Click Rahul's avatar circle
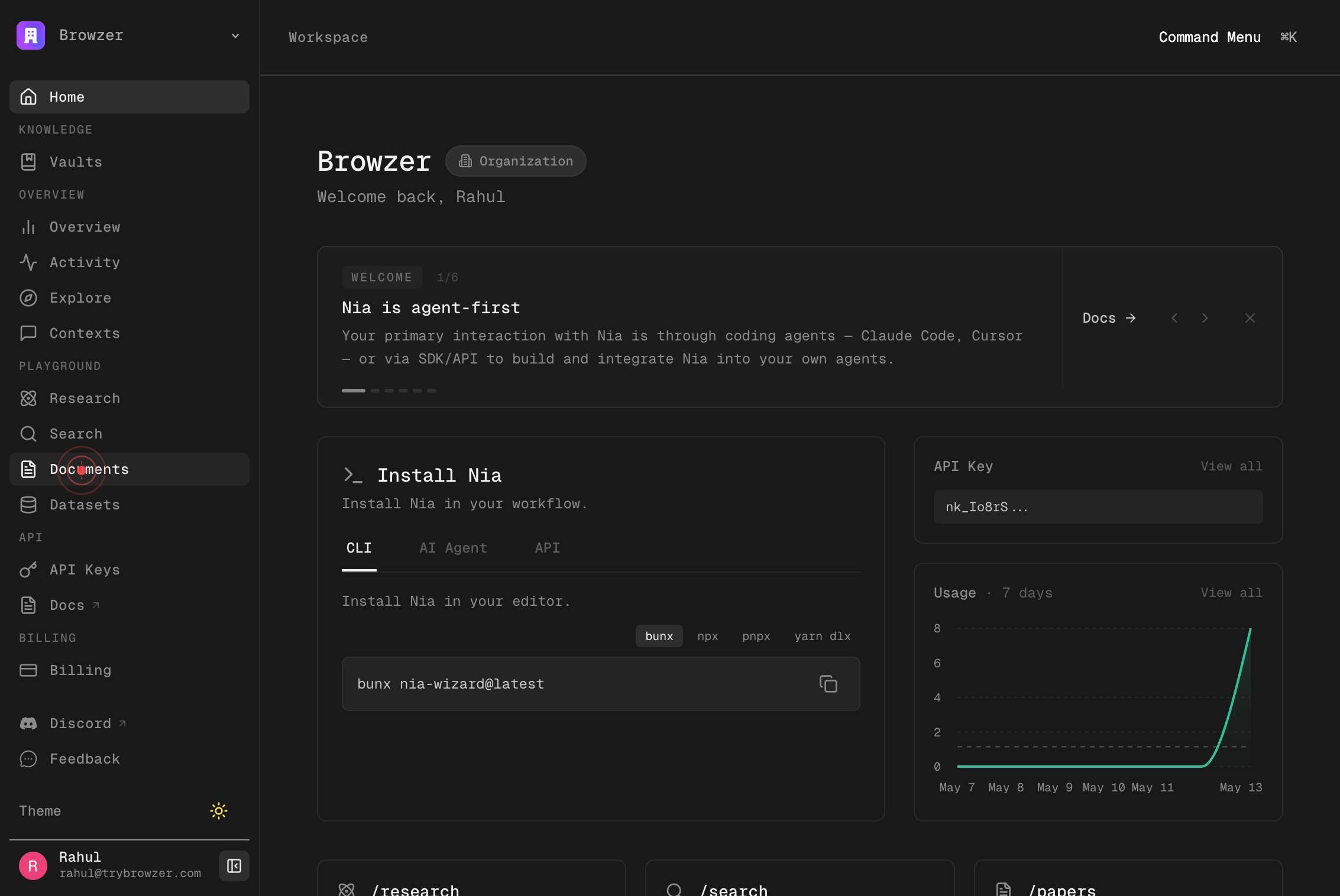The height and width of the screenshot is (896, 1340). click(33, 866)
